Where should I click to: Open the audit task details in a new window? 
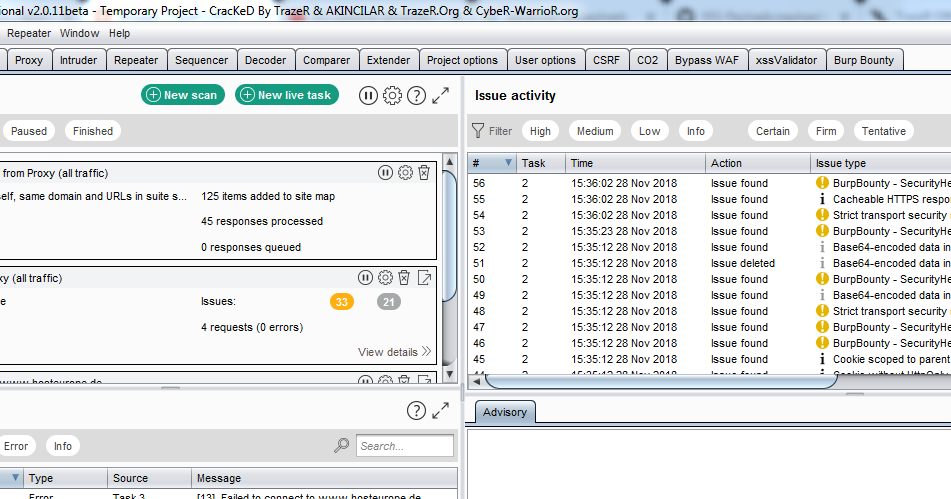pos(425,278)
